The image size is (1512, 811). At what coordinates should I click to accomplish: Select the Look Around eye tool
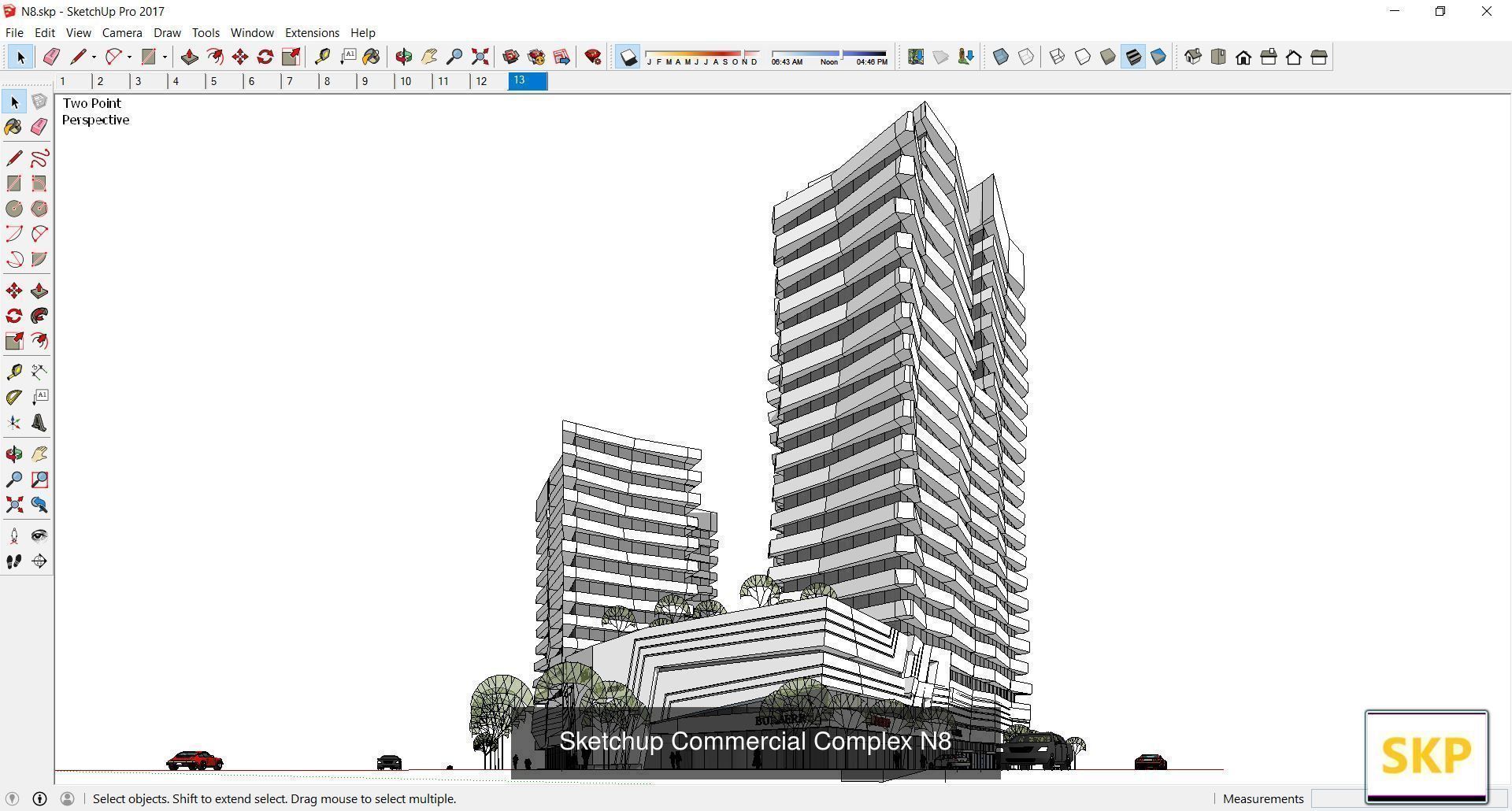39,536
